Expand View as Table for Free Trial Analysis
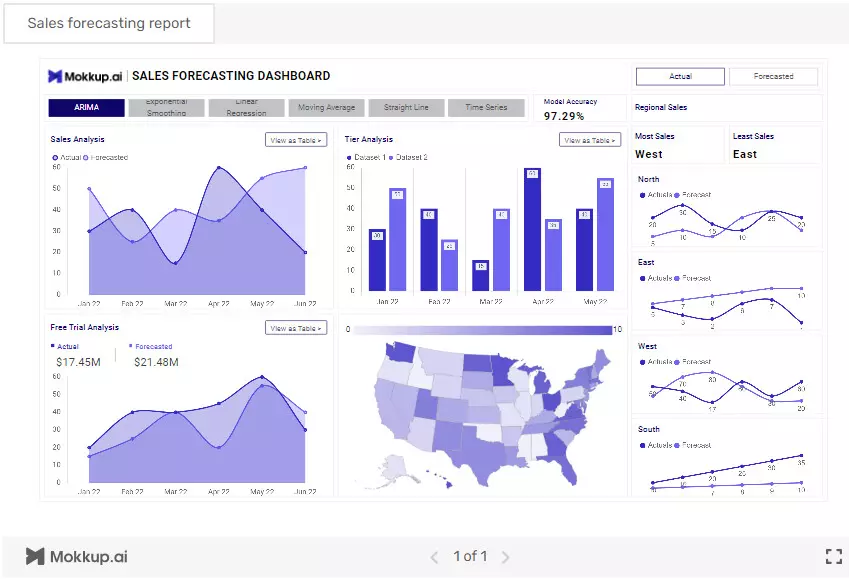The width and height of the screenshot is (849, 579). point(295,328)
